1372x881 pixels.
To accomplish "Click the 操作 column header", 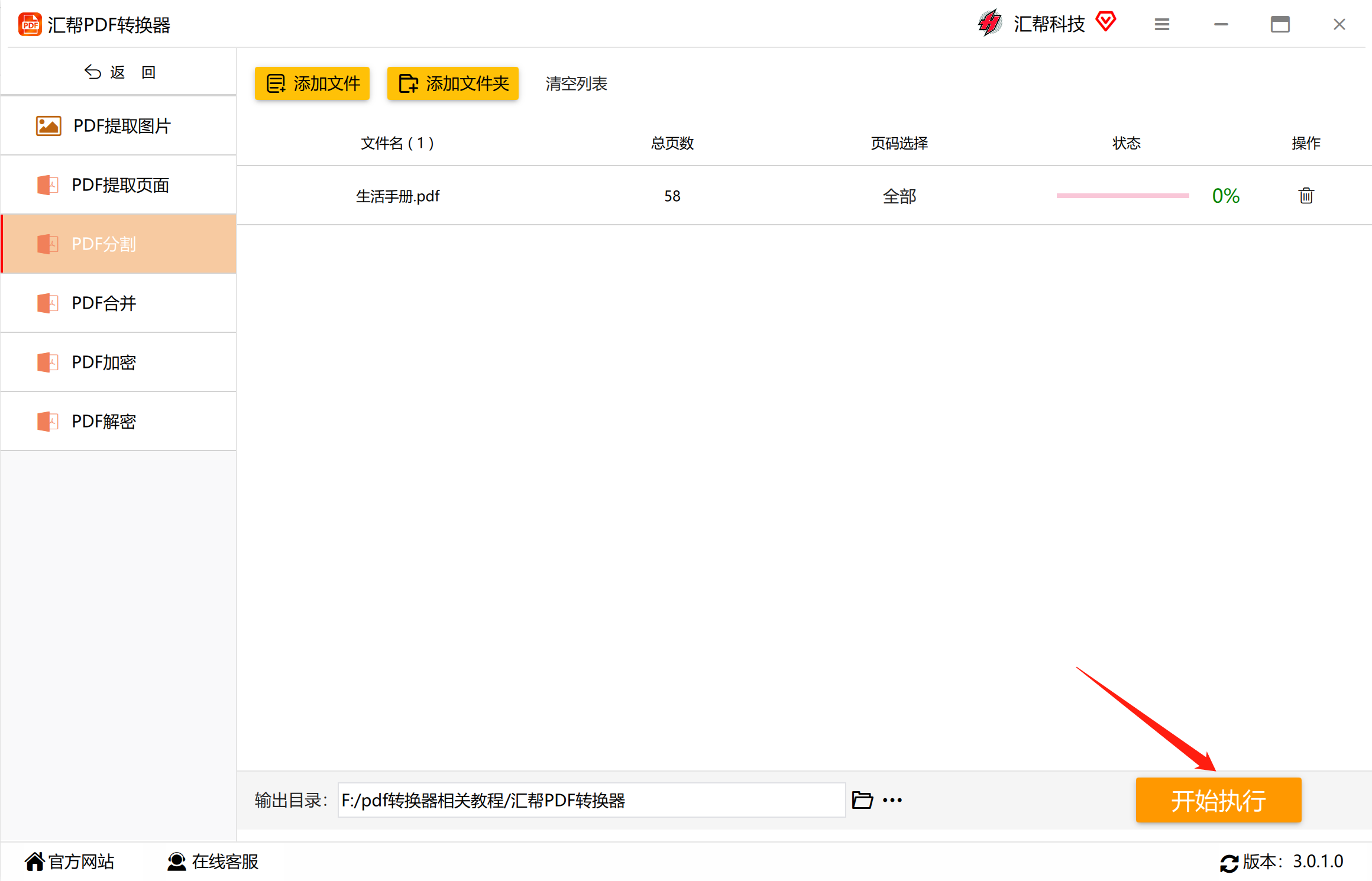I will [1306, 143].
